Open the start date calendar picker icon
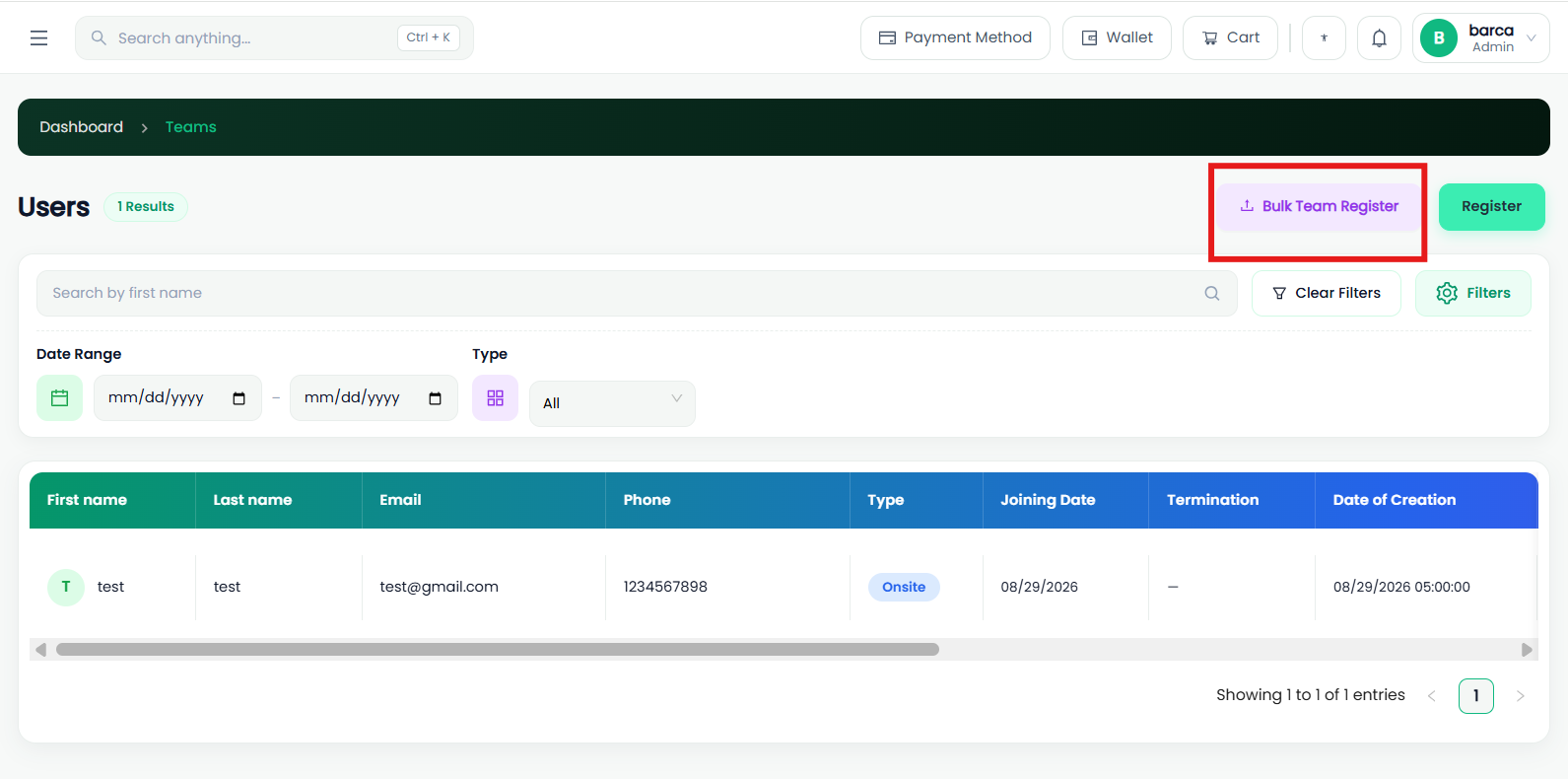Screen dimensions: 1568x779 click(239, 398)
